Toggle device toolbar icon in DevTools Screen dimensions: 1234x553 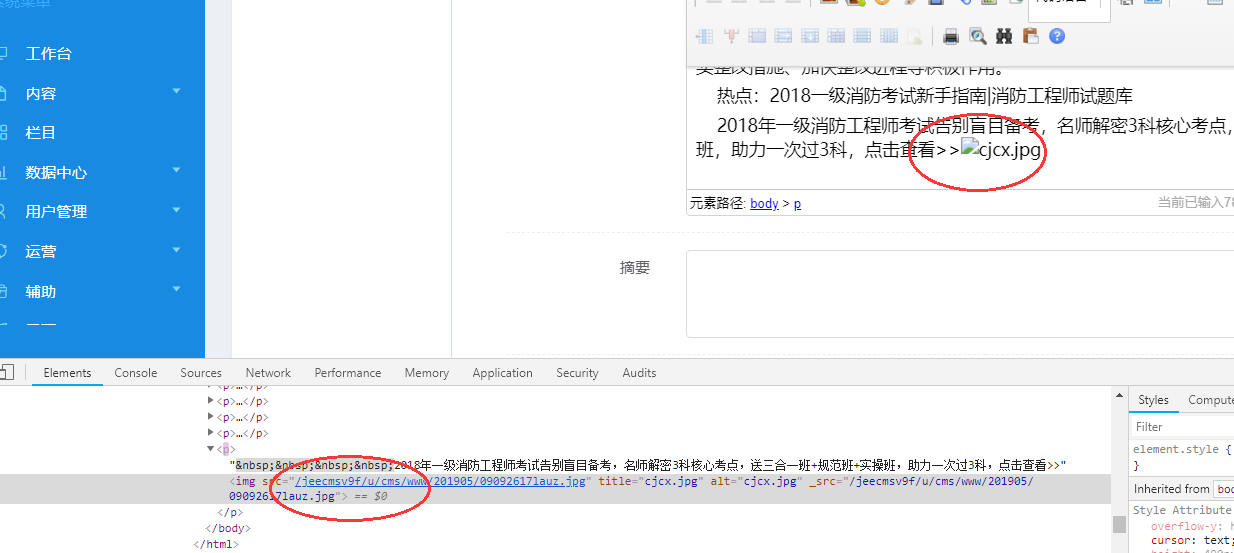(x=6, y=373)
